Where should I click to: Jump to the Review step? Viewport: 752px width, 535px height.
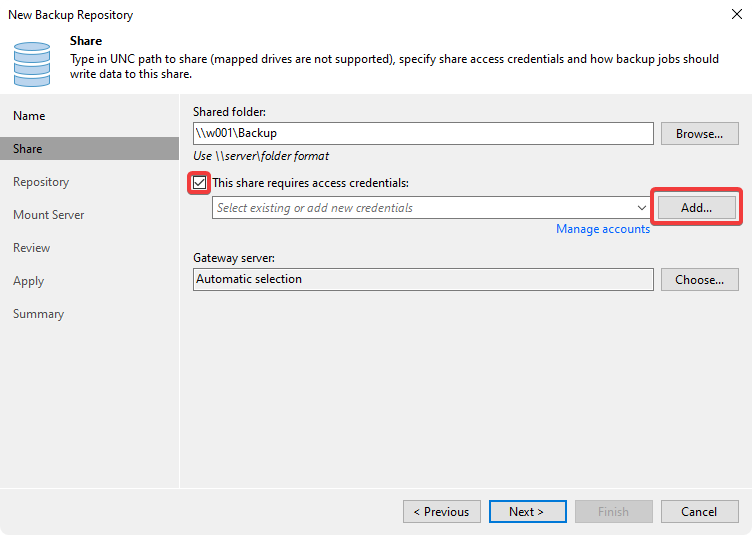click(x=31, y=248)
